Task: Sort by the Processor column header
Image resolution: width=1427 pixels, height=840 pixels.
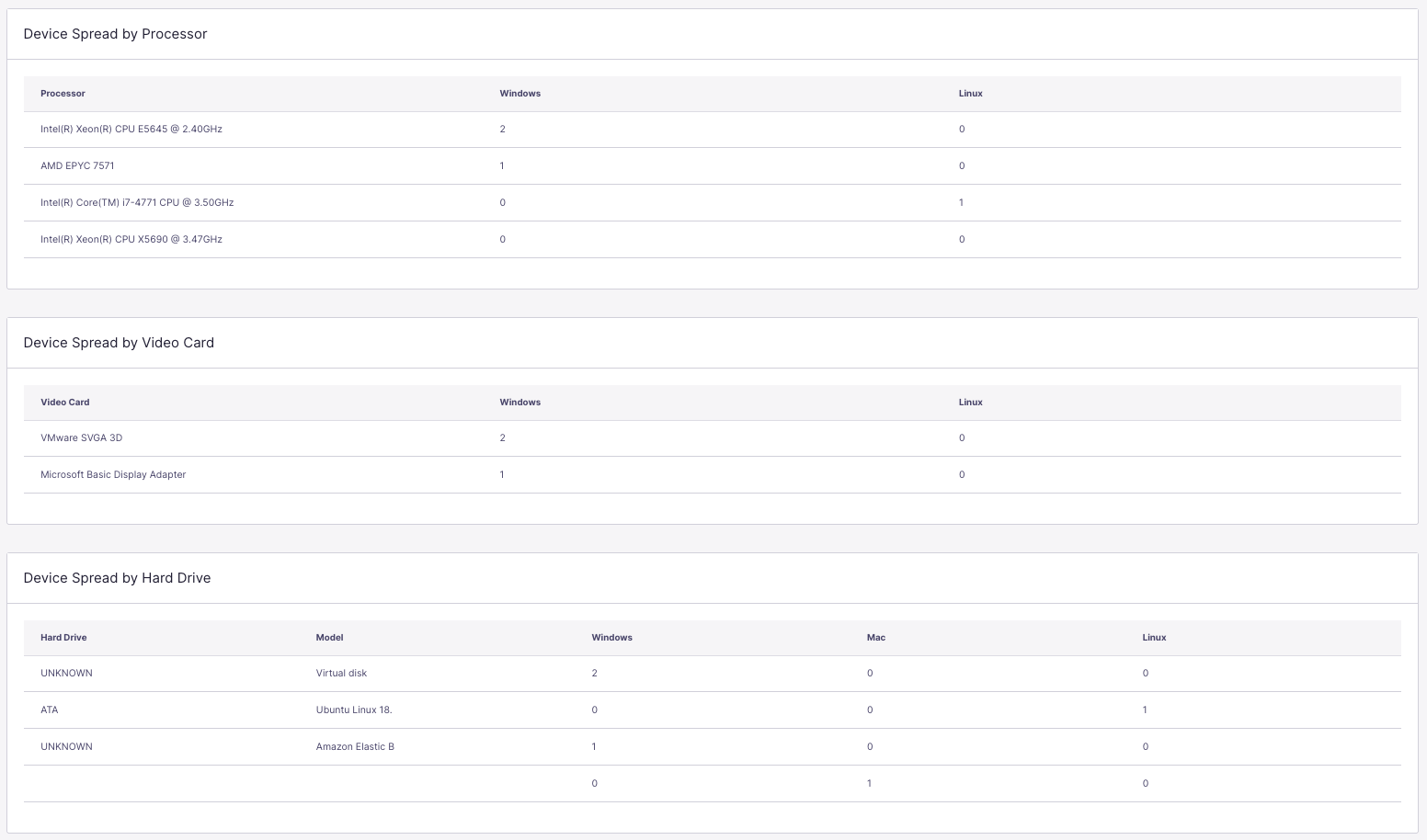Action: coord(63,93)
